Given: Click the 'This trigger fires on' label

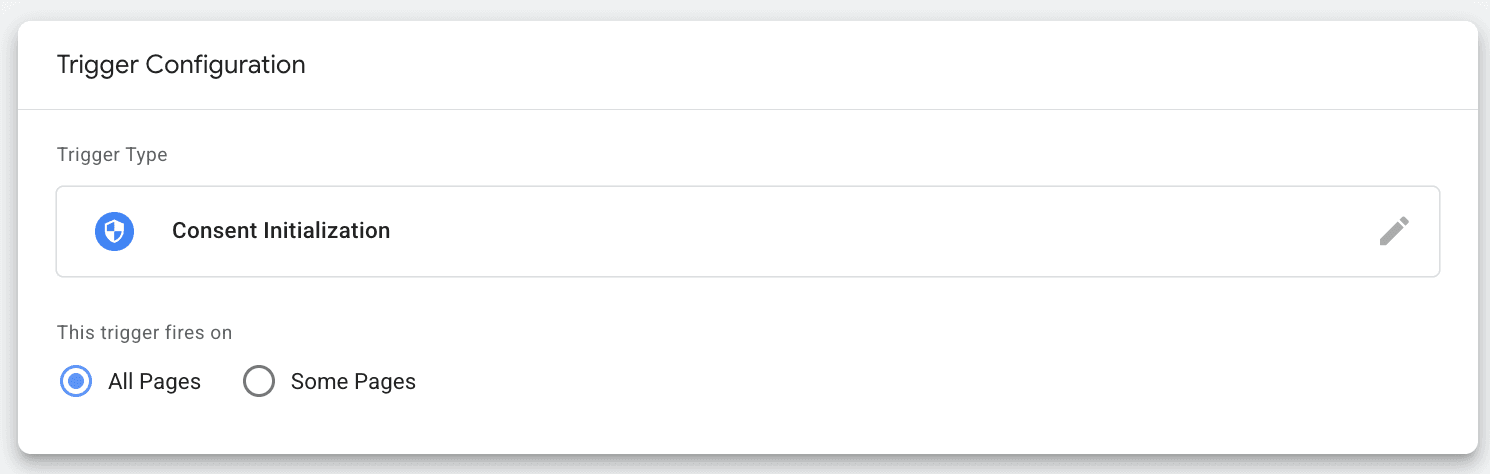Looking at the screenshot, I should coord(145,333).
